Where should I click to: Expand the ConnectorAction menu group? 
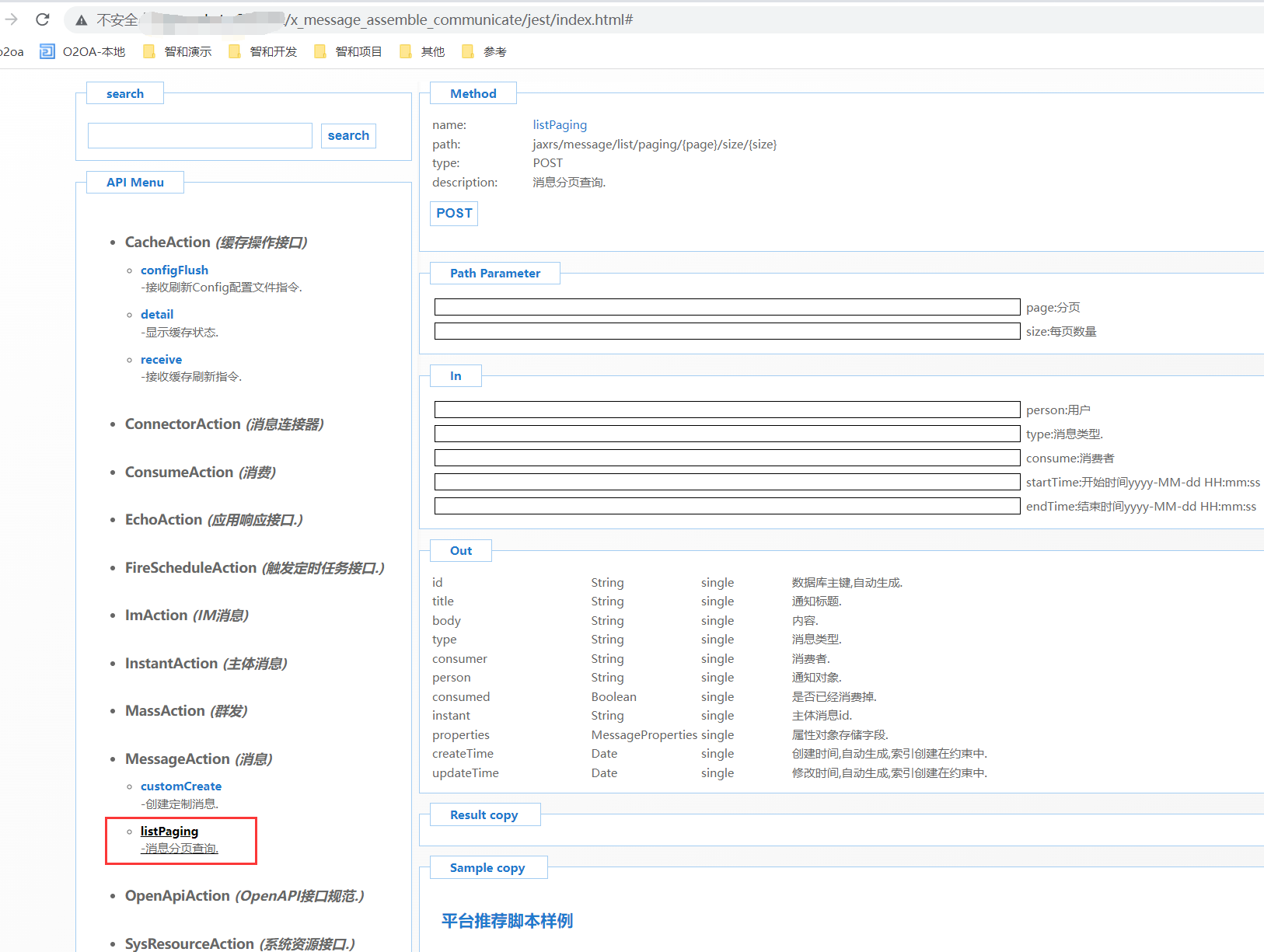183,424
